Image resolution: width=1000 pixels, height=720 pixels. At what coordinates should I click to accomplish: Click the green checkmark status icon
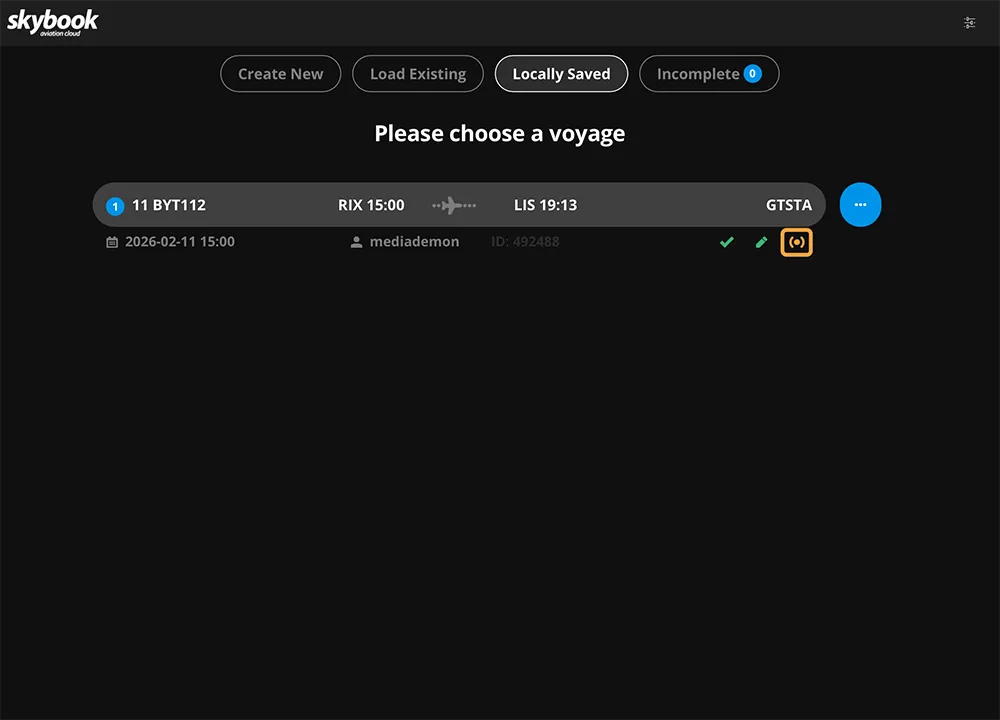(727, 242)
